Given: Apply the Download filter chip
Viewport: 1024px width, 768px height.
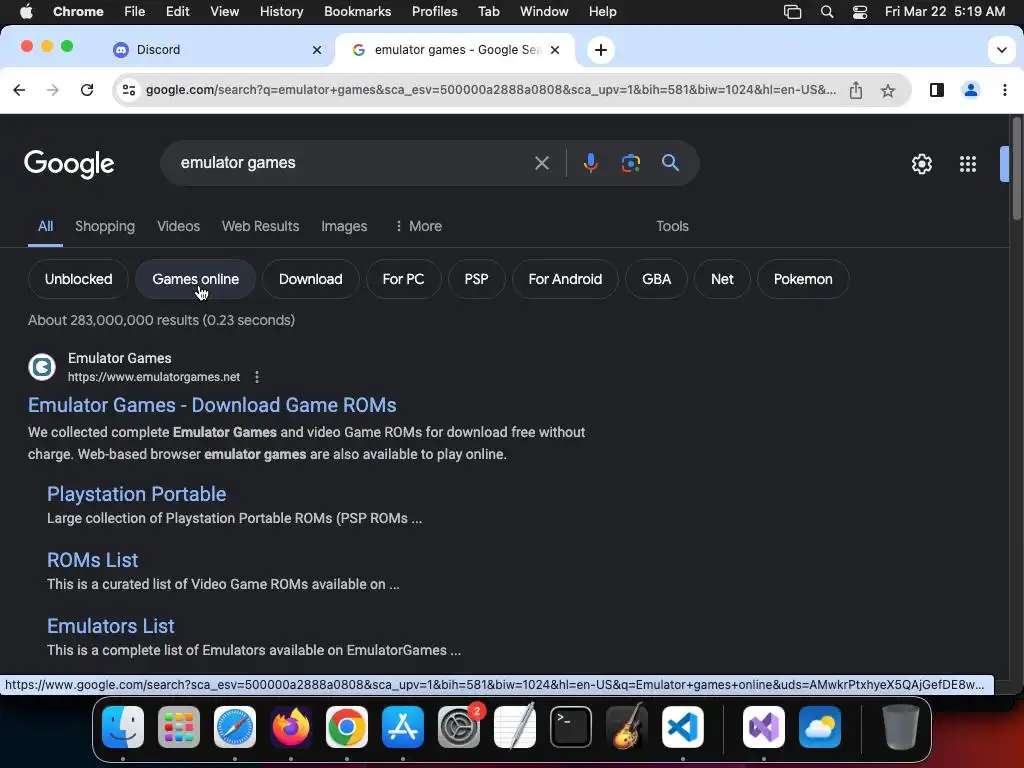Looking at the screenshot, I should tap(310, 280).
